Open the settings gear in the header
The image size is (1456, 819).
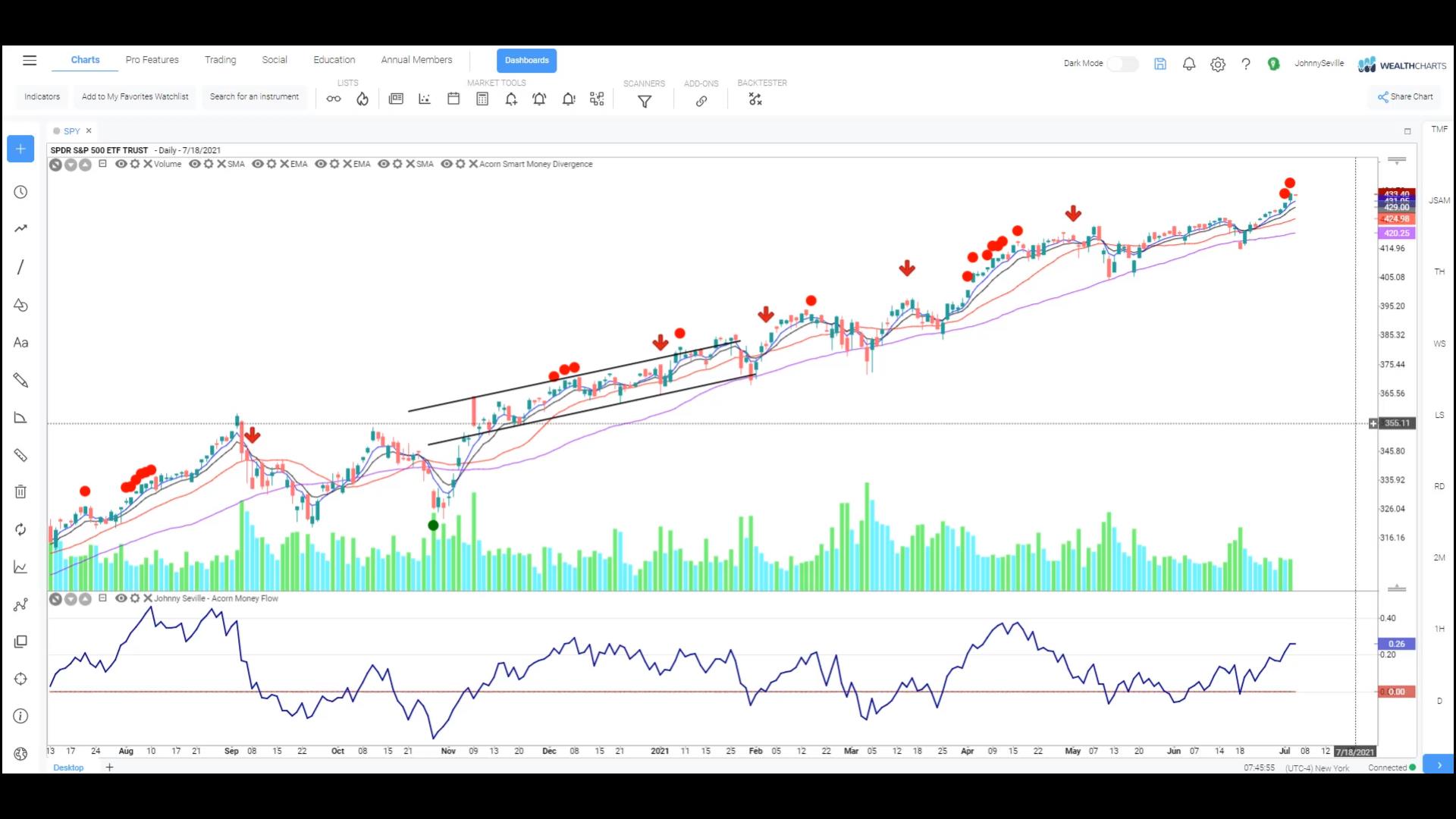(1218, 64)
